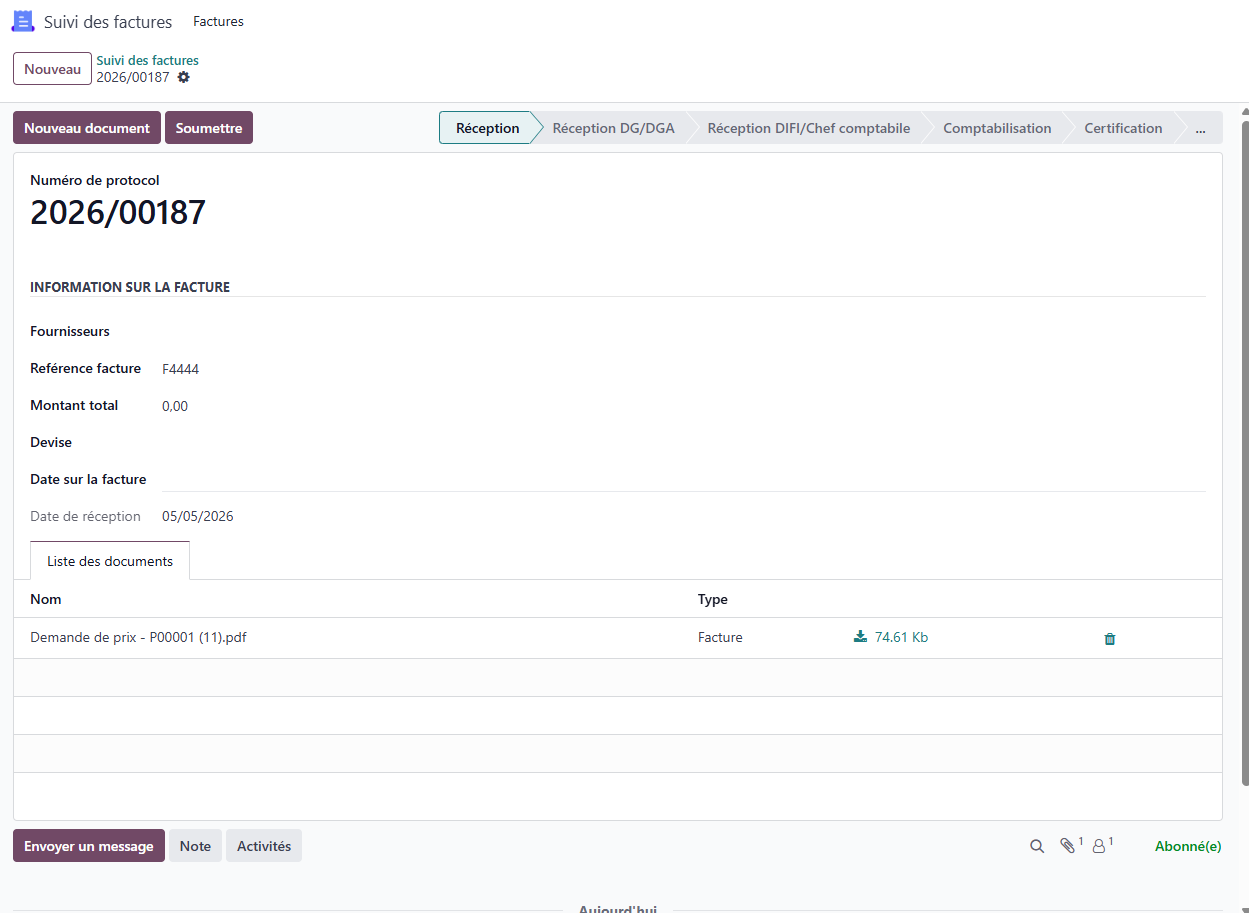
Task: Select Réception DIFI/Chef comptable stage
Action: pos(808,128)
